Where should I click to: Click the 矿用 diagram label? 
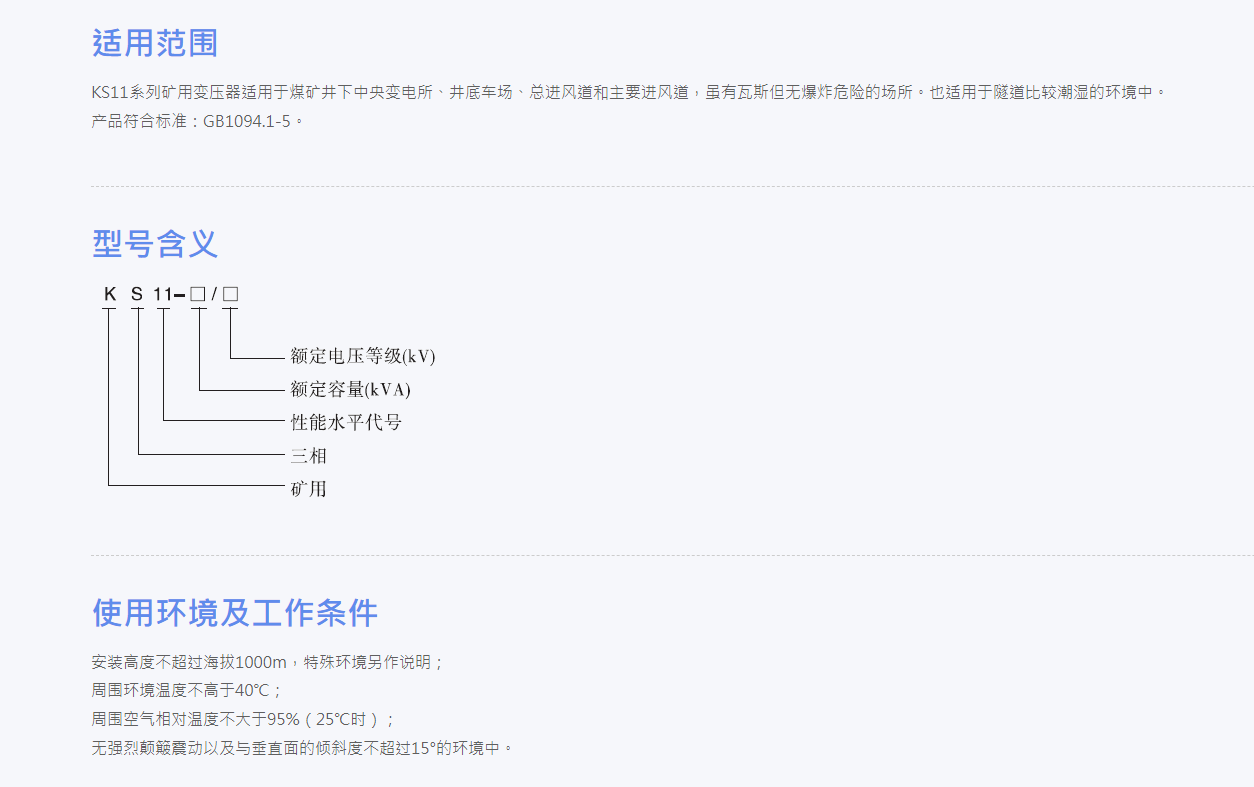306,489
